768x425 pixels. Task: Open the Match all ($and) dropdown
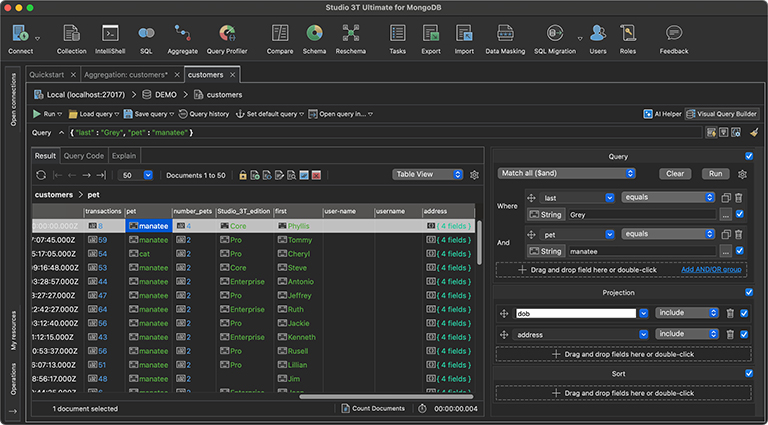pos(567,173)
